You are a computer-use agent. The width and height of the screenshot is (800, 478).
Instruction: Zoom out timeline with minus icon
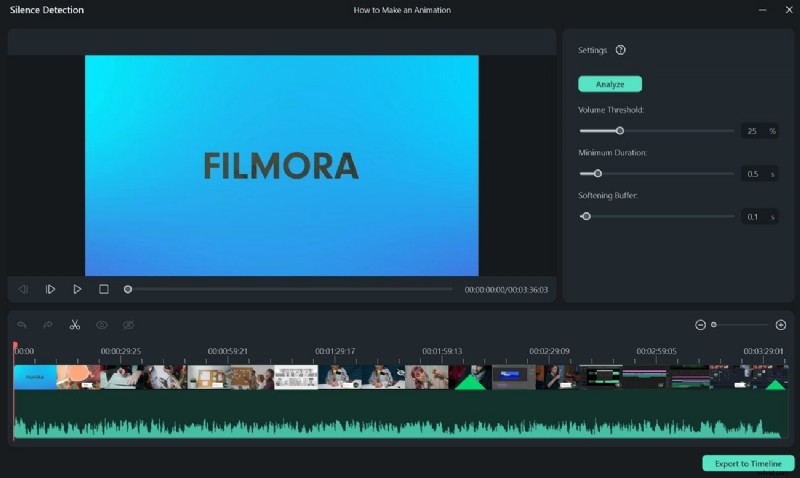pos(700,325)
